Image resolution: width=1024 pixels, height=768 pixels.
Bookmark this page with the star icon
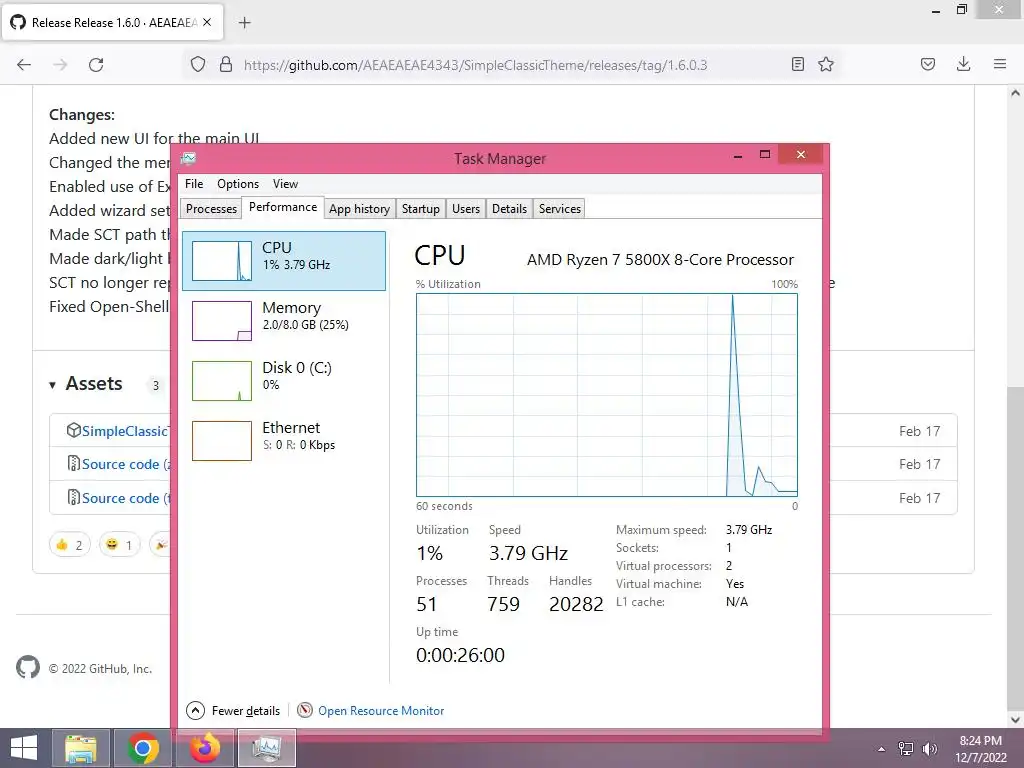(x=826, y=64)
